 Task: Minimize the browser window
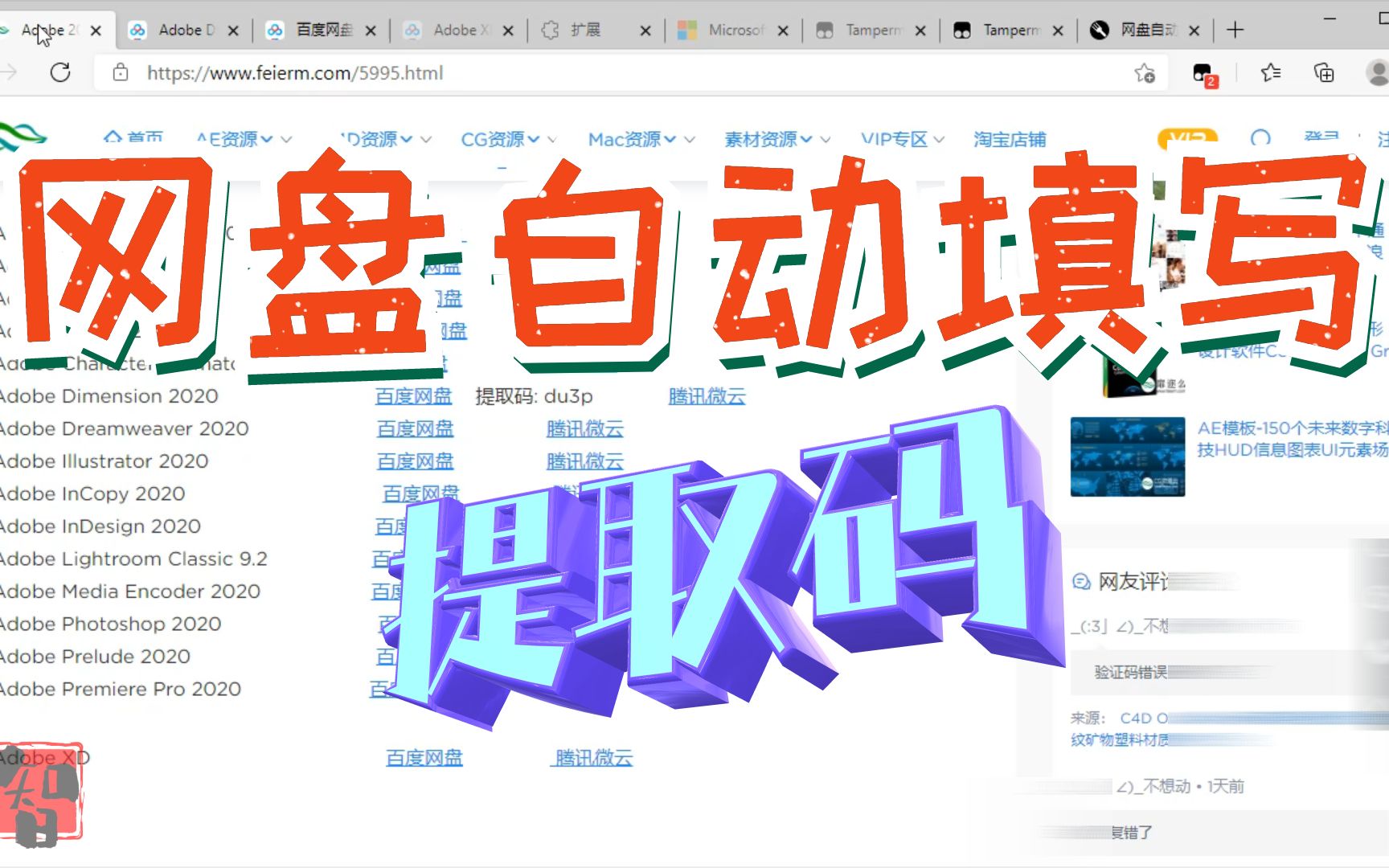(x=1330, y=18)
